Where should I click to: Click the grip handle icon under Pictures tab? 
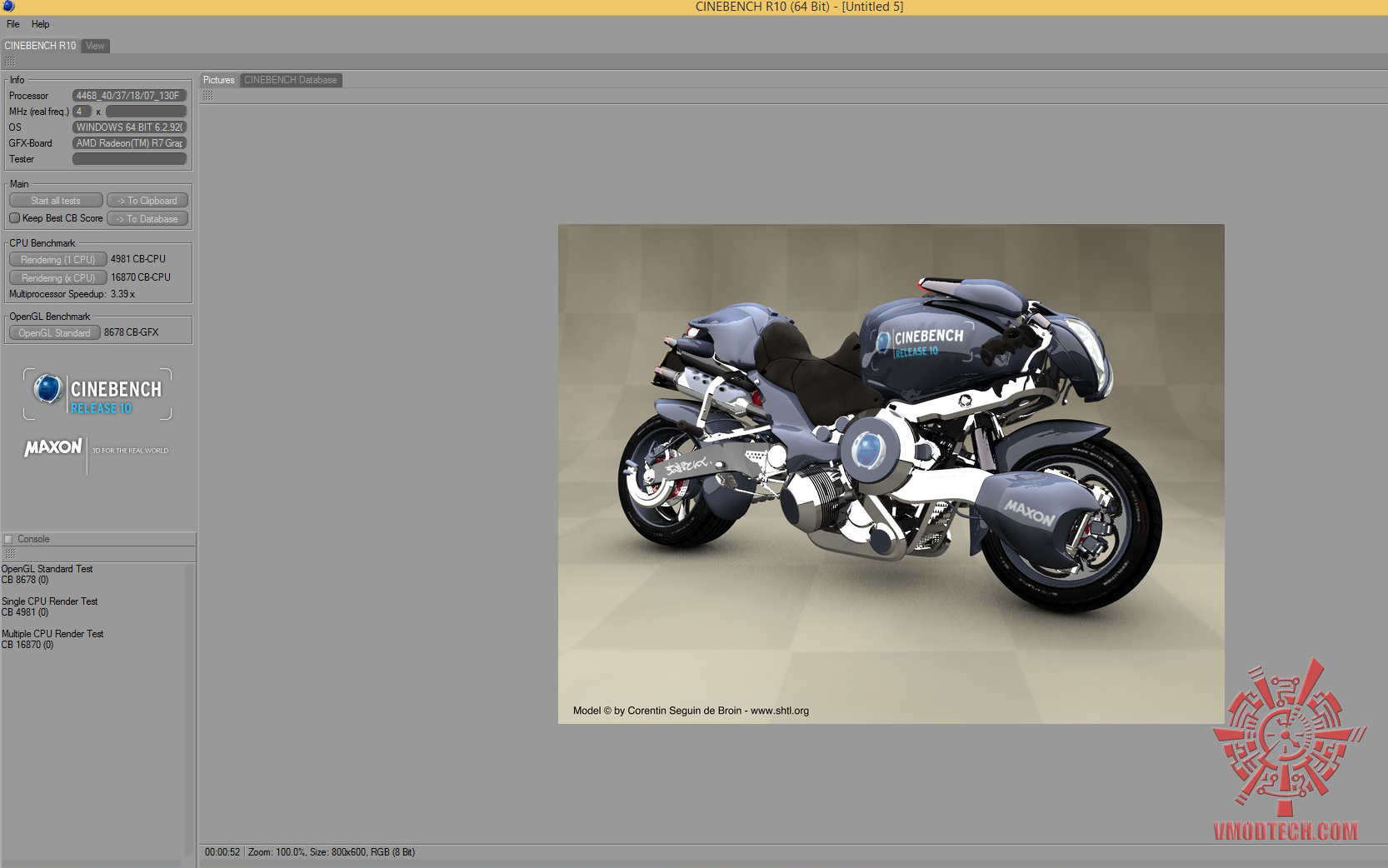[x=208, y=96]
